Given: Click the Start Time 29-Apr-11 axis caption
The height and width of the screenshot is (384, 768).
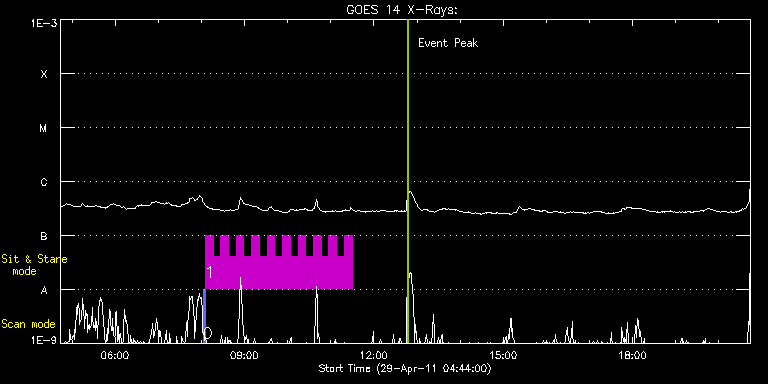Looking at the screenshot, I should (405, 368).
